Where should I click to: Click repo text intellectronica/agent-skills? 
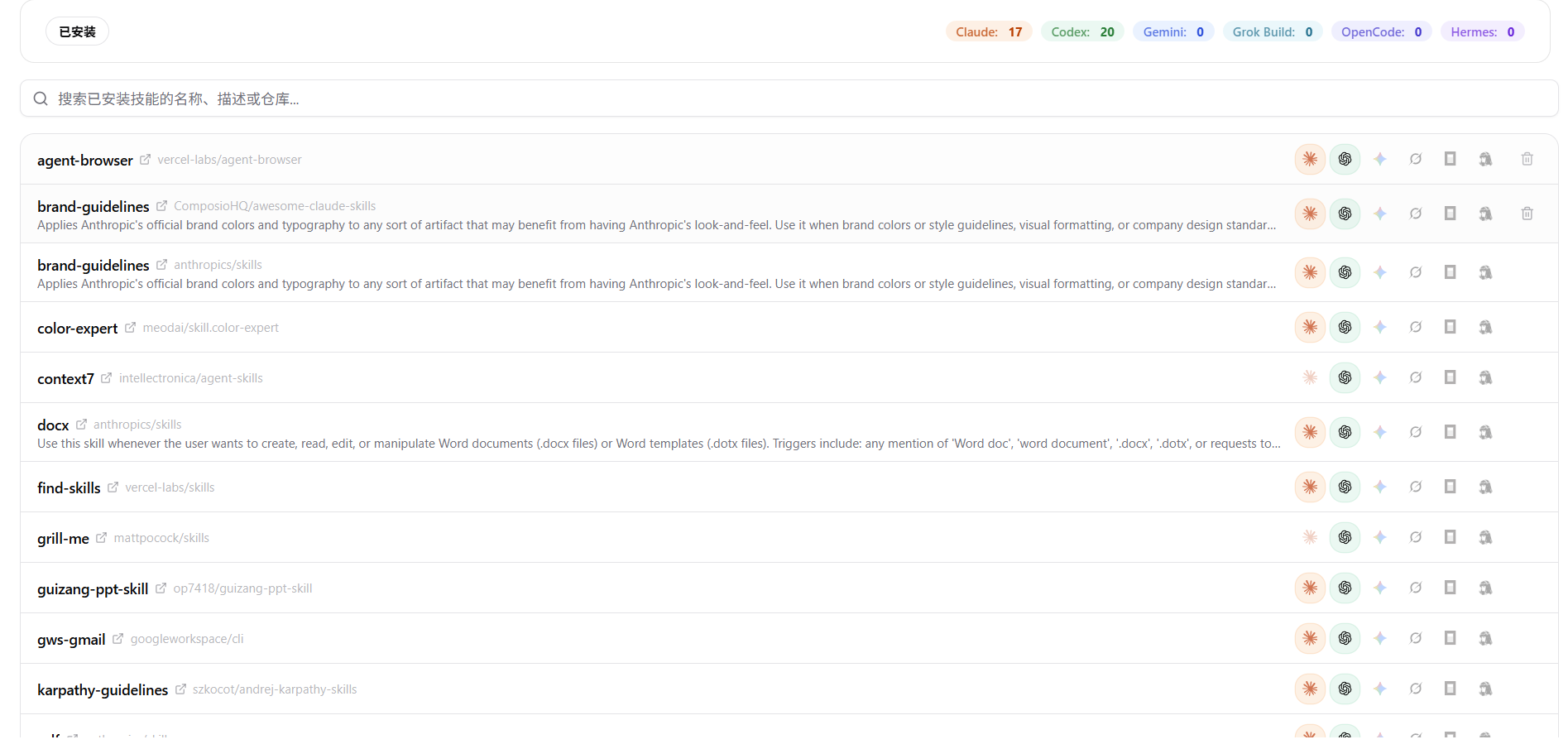(x=191, y=378)
